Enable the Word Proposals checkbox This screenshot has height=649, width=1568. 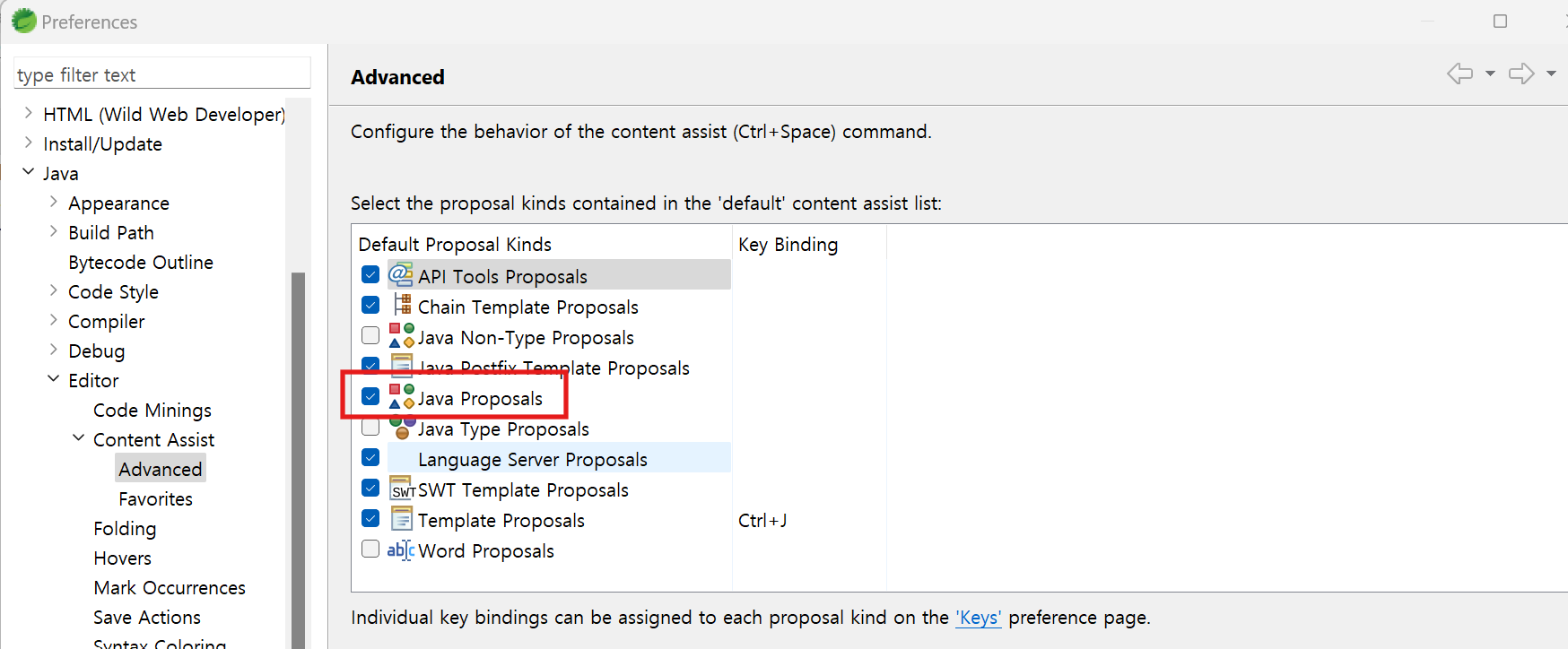[370, 549]
